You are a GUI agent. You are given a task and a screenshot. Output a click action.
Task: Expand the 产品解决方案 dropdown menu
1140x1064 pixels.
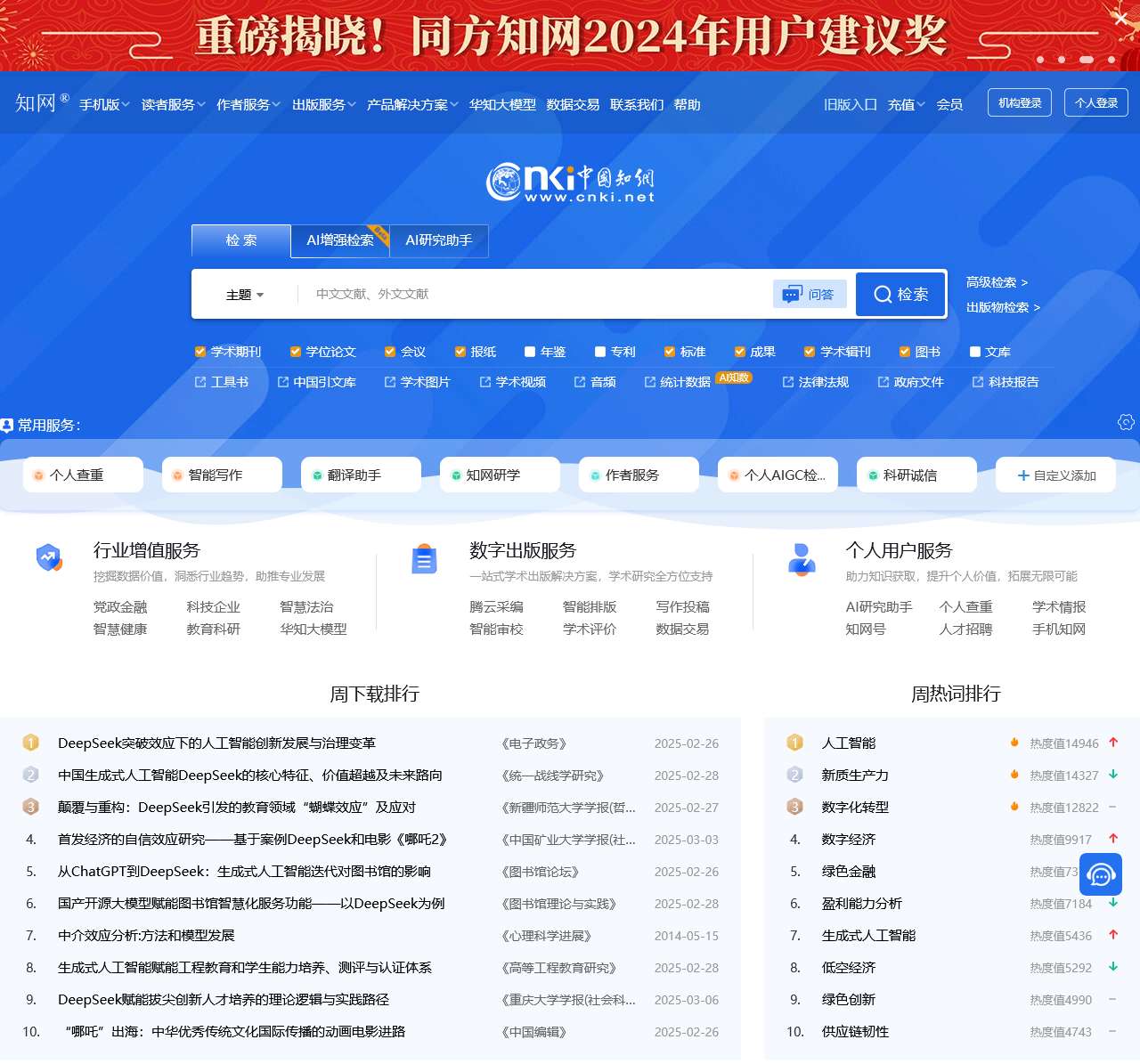point(412,104)
